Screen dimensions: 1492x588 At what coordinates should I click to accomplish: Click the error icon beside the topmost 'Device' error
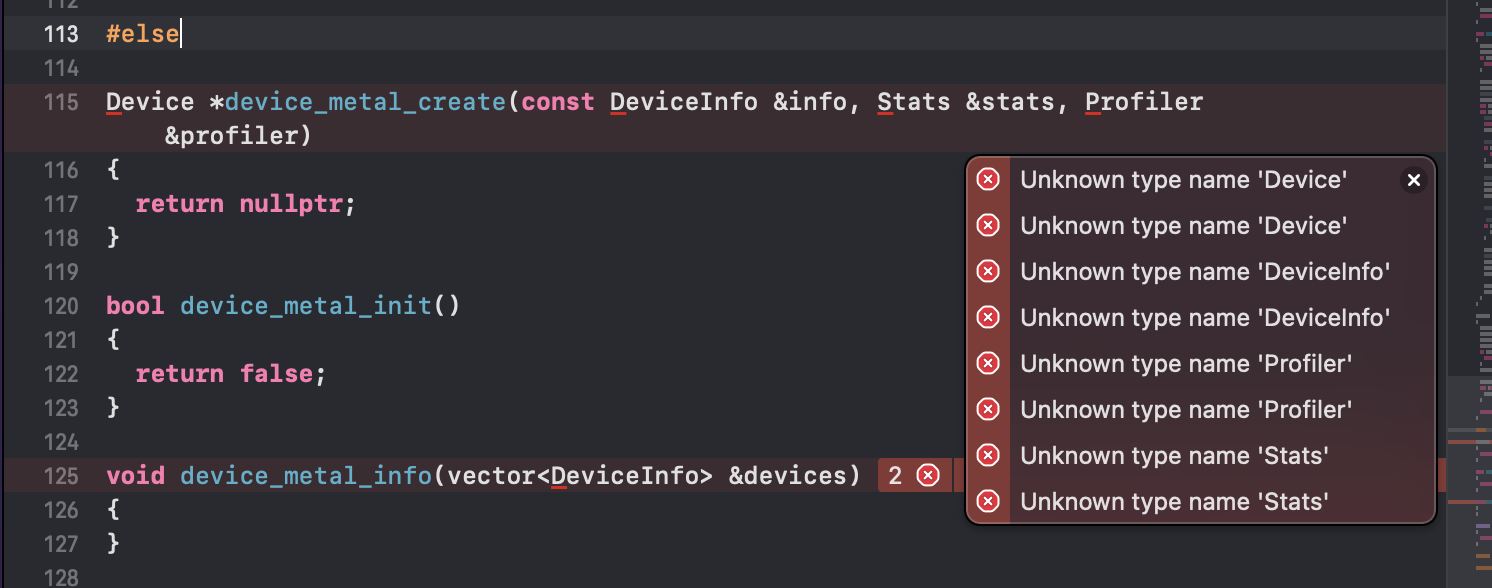[988, 180]
